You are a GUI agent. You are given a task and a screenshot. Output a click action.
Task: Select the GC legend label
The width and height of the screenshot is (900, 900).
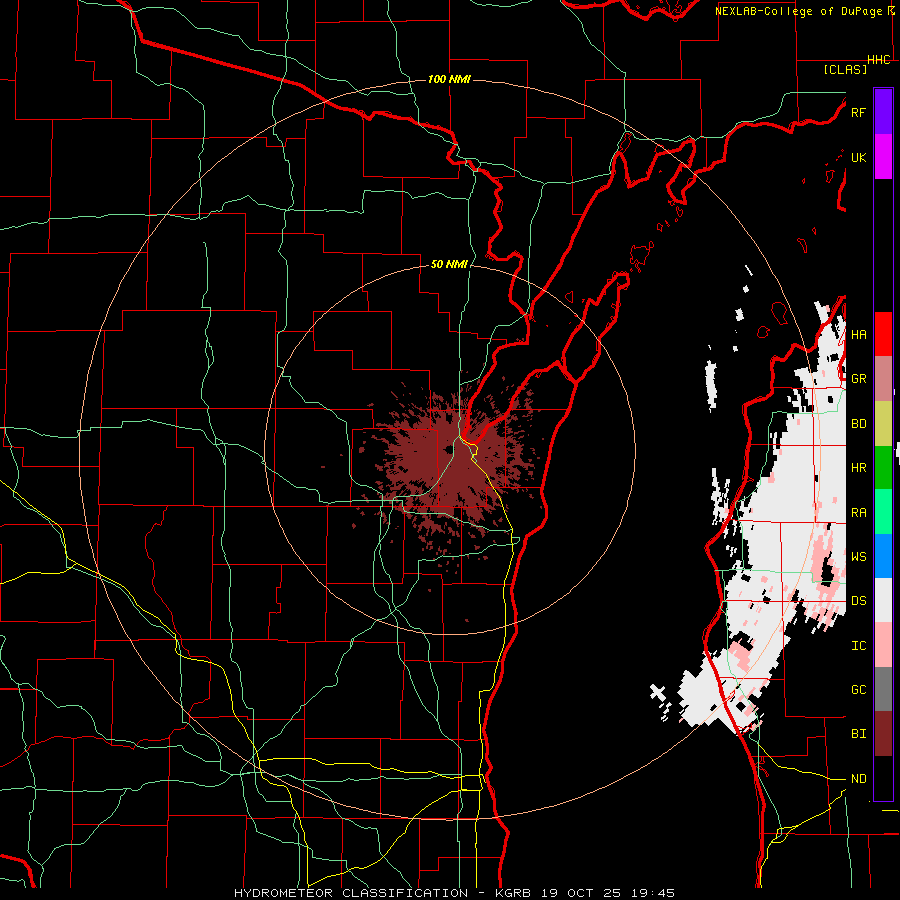858,690
